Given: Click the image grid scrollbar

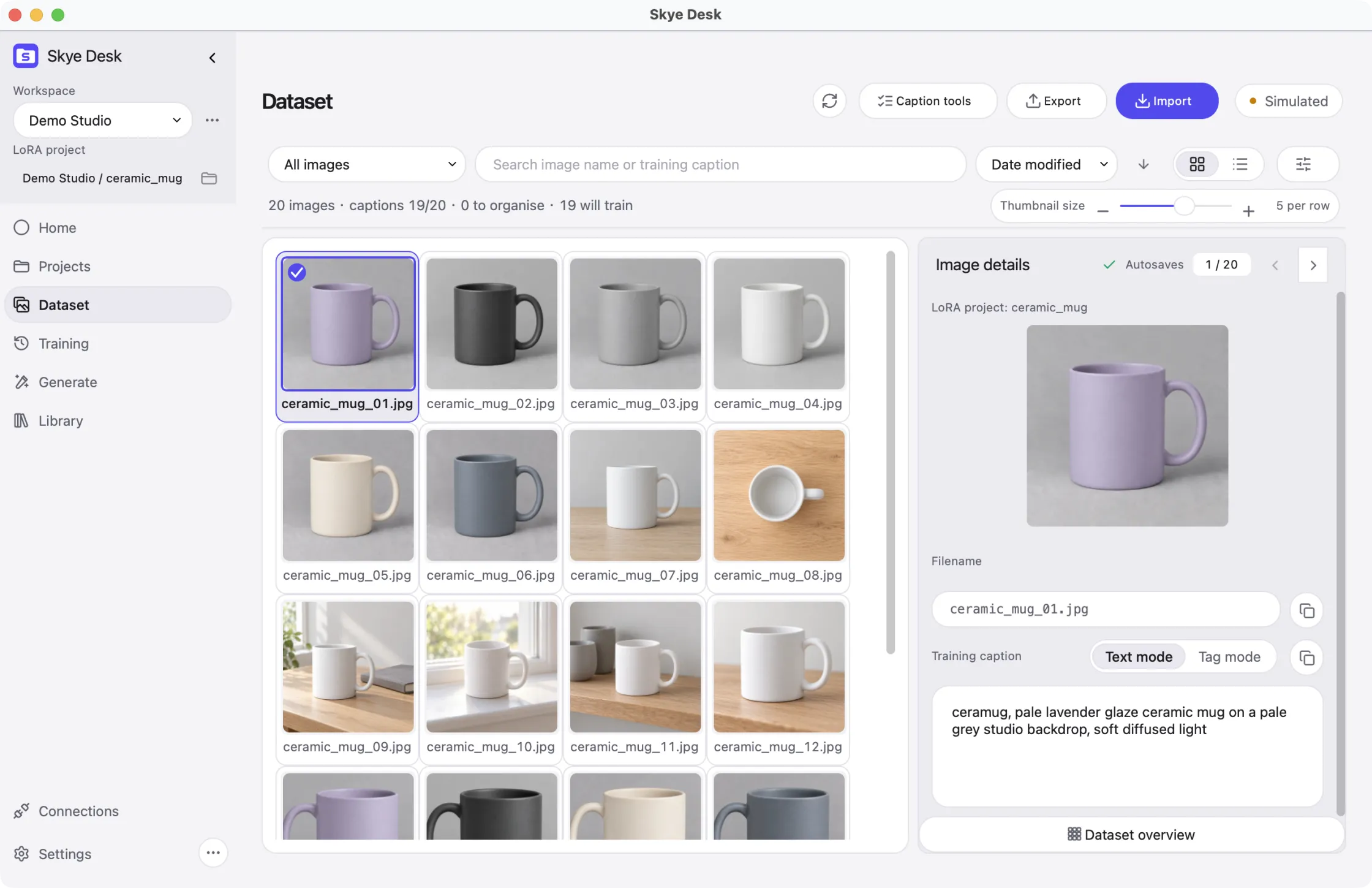Looking at the screenshot, I should [x=891, y=452].
